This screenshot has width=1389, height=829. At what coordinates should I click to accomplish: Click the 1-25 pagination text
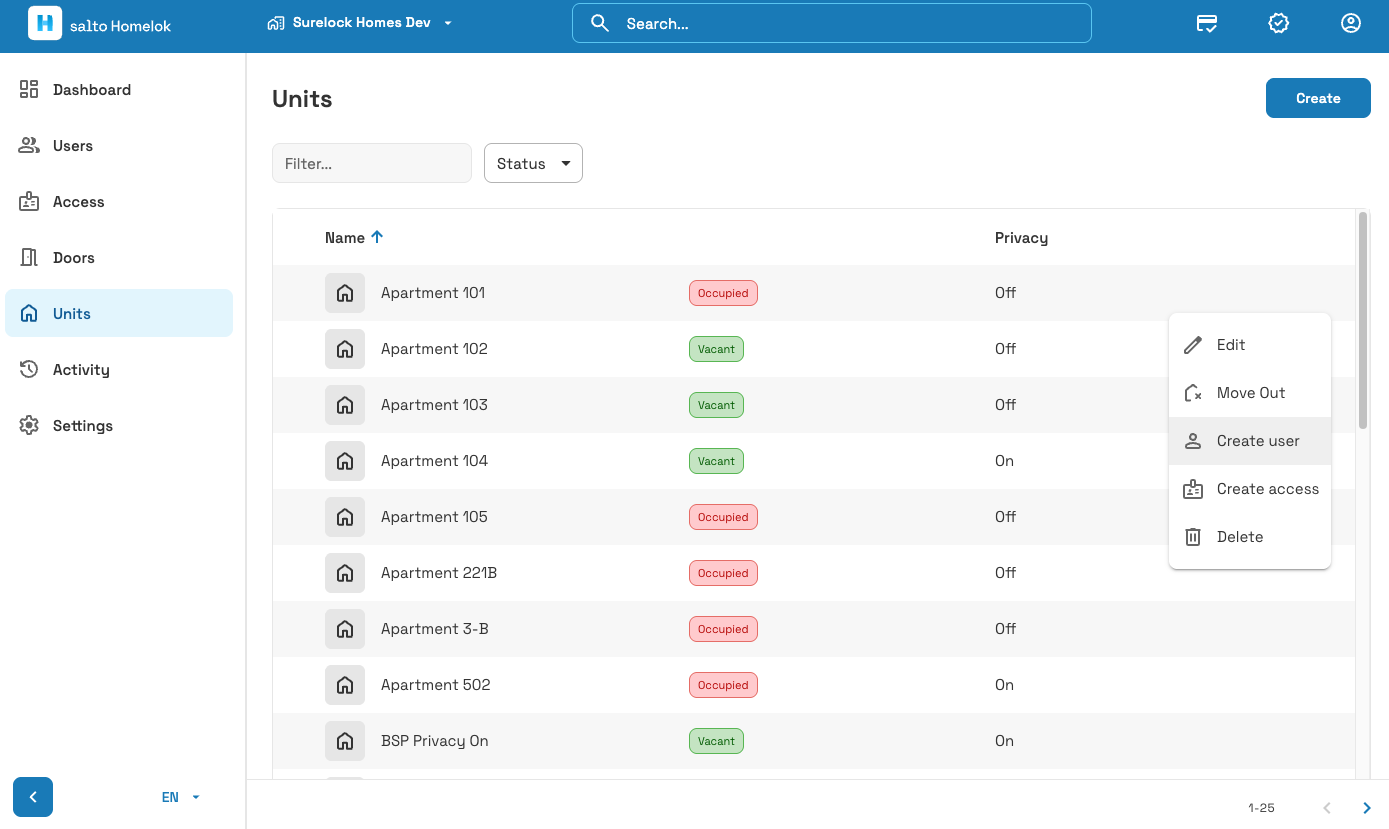click(x=1261, y=808)
